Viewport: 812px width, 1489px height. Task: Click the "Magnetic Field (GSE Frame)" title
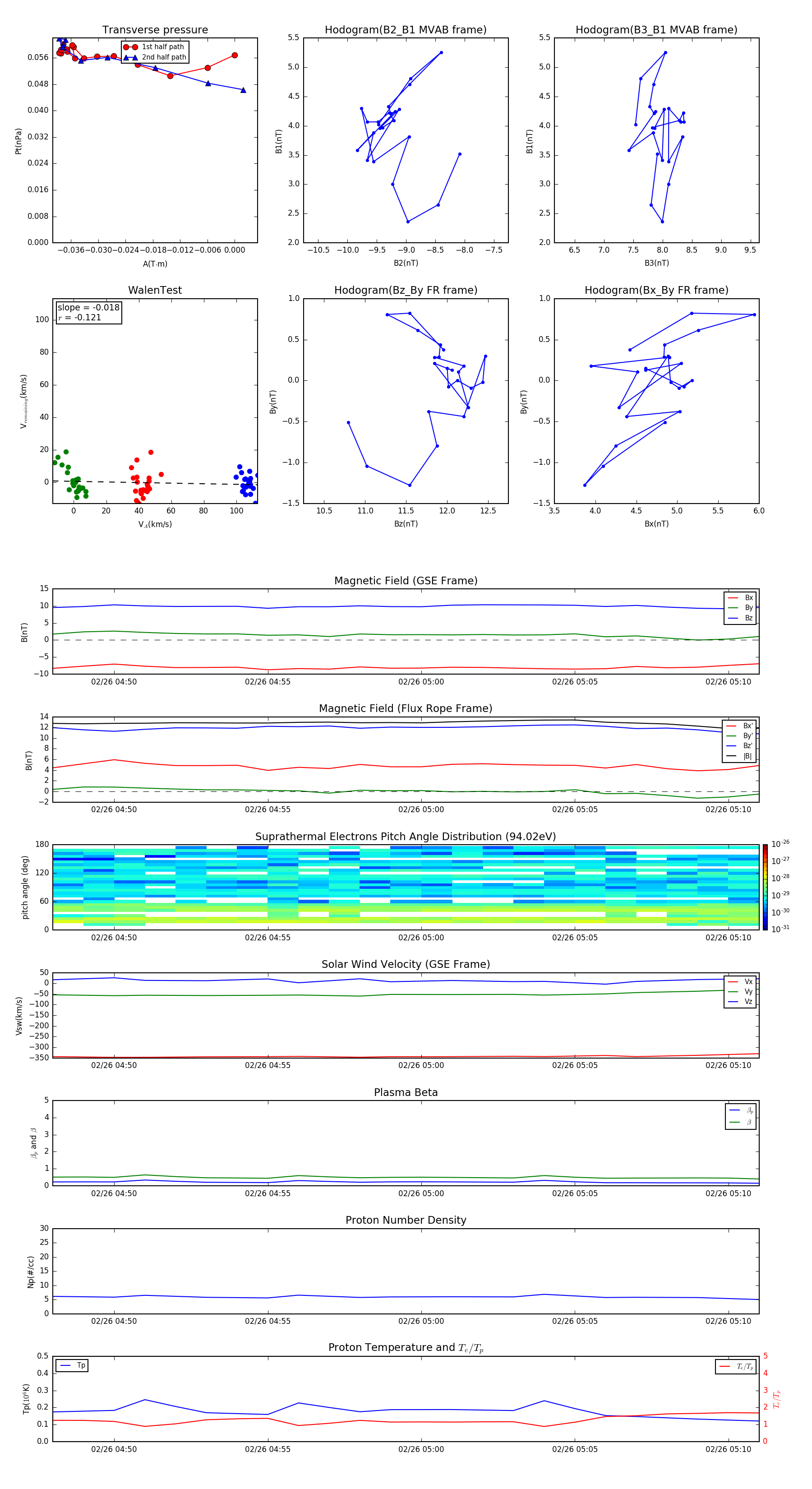[406, 581]
